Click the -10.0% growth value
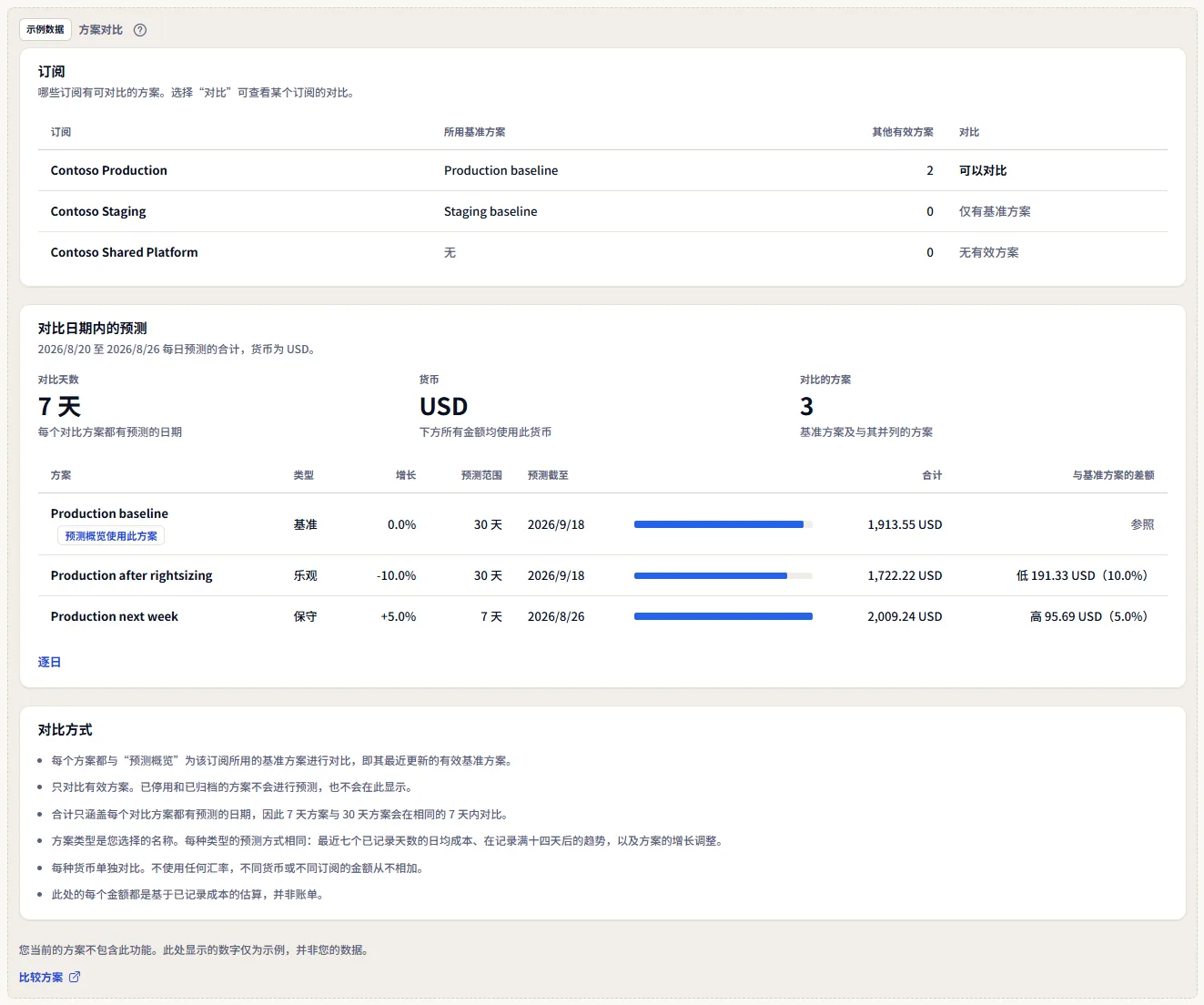This screenshot has width=1204, height=1005. (x=396, y=575)
